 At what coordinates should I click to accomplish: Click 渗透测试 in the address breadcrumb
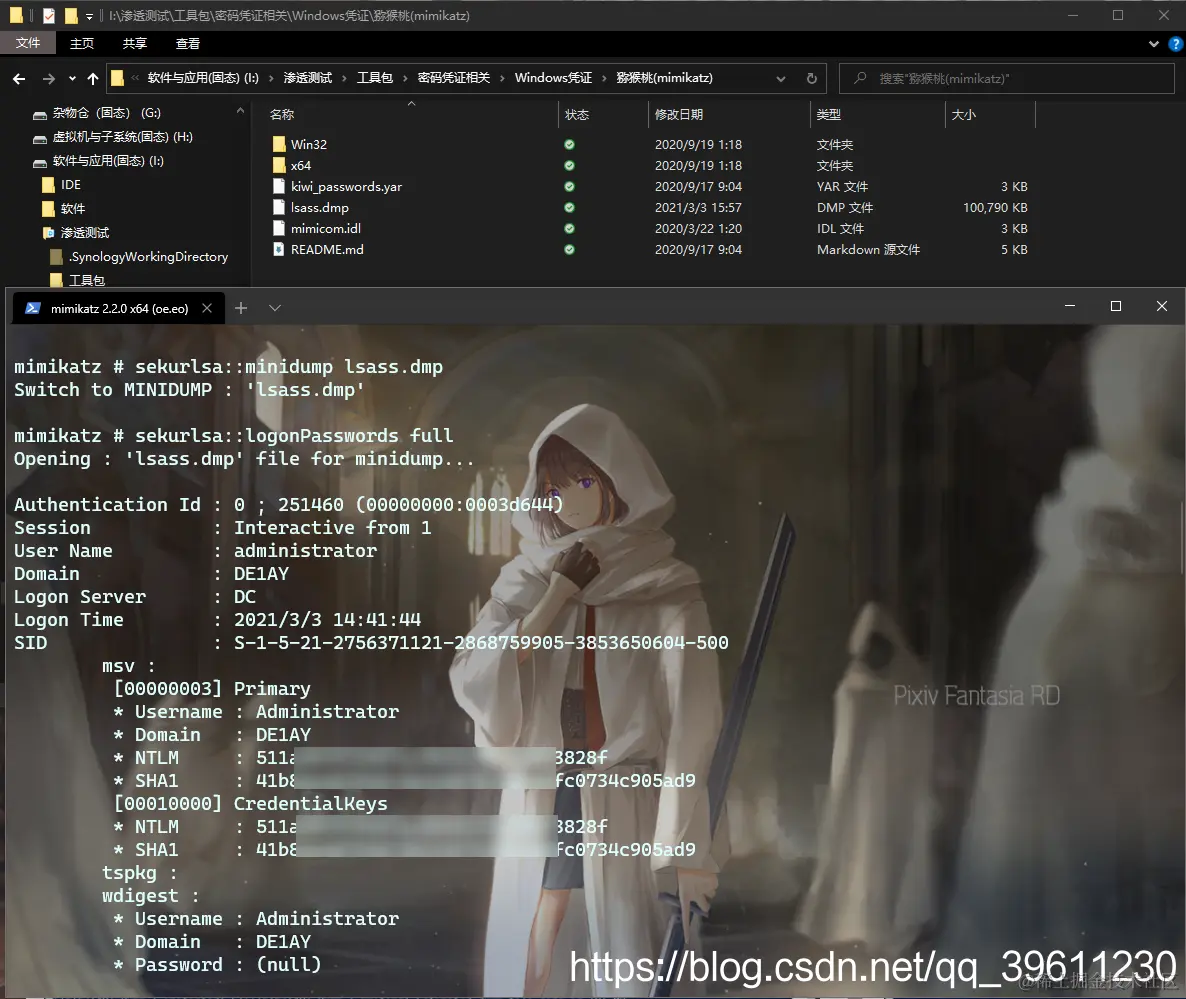coord(308,78)
